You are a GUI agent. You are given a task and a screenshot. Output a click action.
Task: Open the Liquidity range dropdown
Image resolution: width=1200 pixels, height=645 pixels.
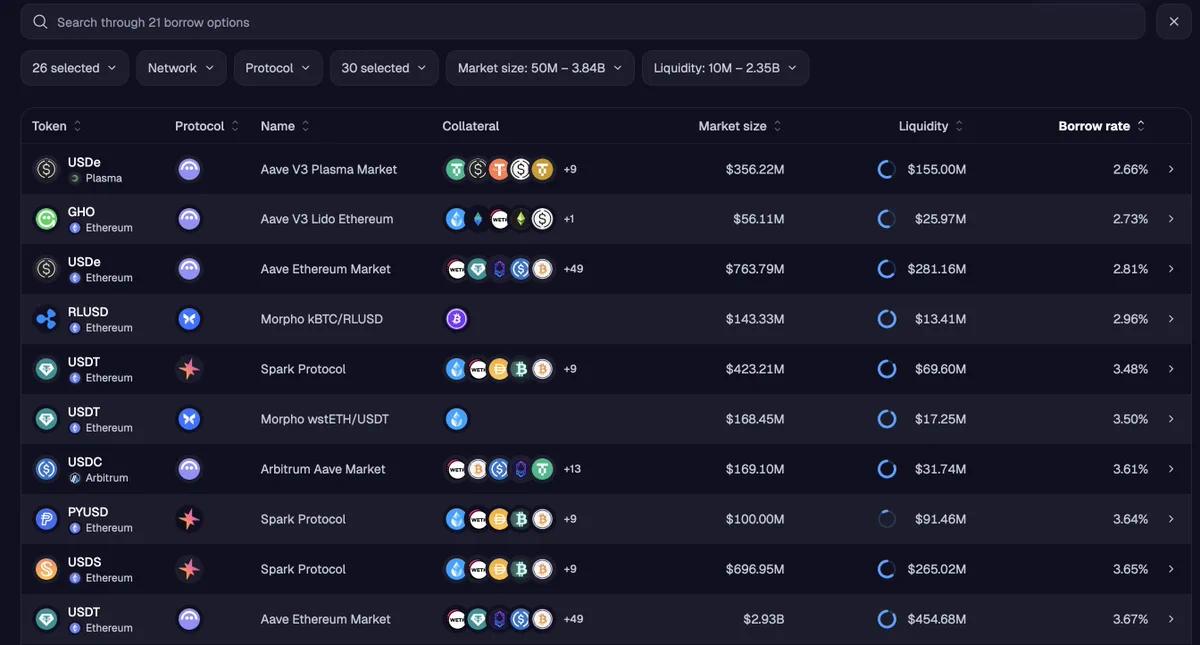(x=725, y=68)
